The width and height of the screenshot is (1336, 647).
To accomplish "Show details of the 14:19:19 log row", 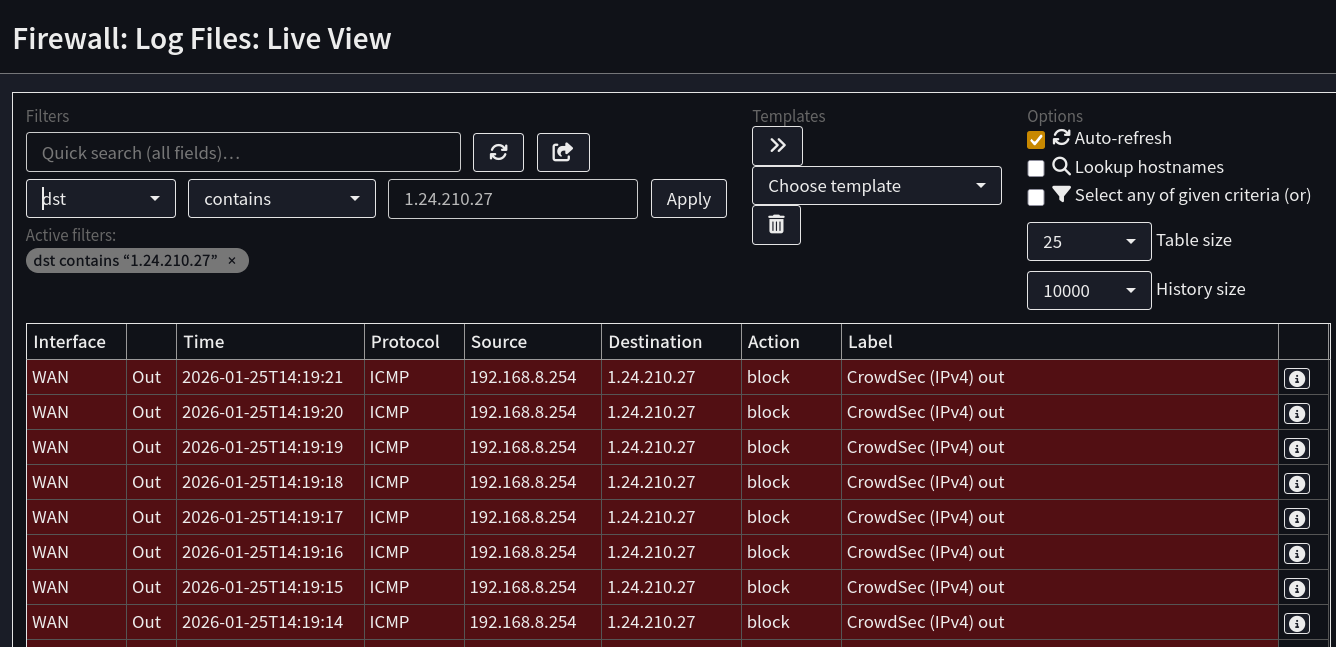I will (1296, 448).
